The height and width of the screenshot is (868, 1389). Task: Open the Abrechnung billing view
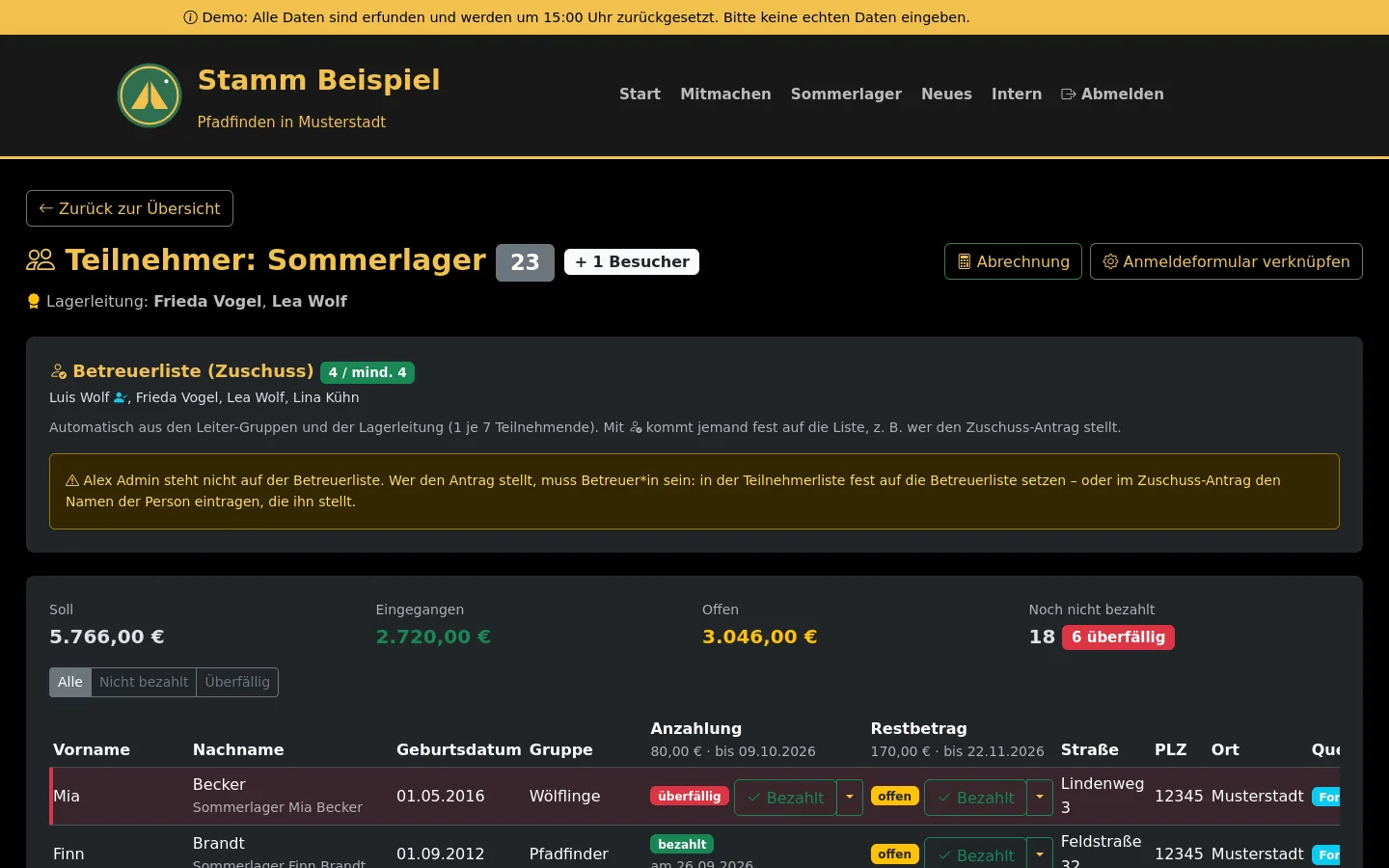(x=1013, y=261)
